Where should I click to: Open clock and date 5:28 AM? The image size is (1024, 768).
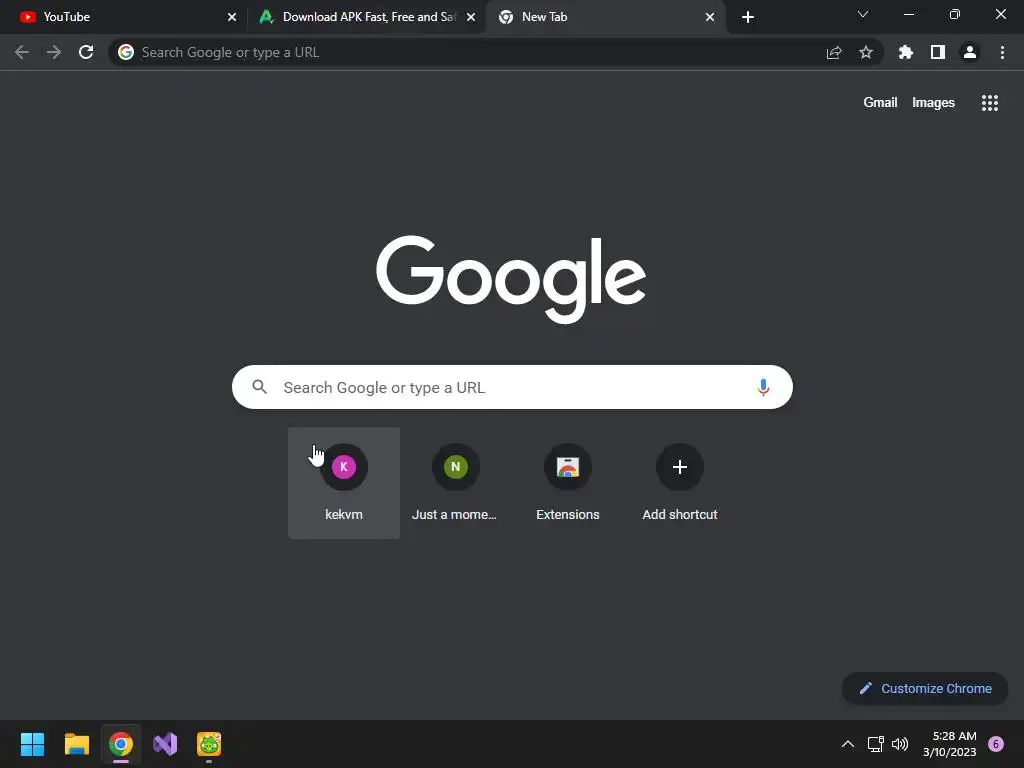pos(950,744)
